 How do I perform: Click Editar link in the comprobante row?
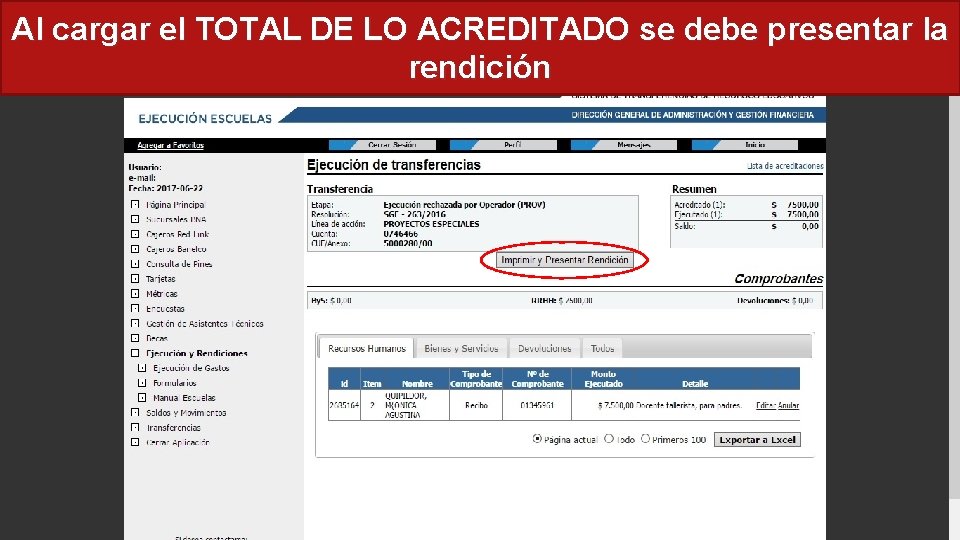(x=765, y=405)
